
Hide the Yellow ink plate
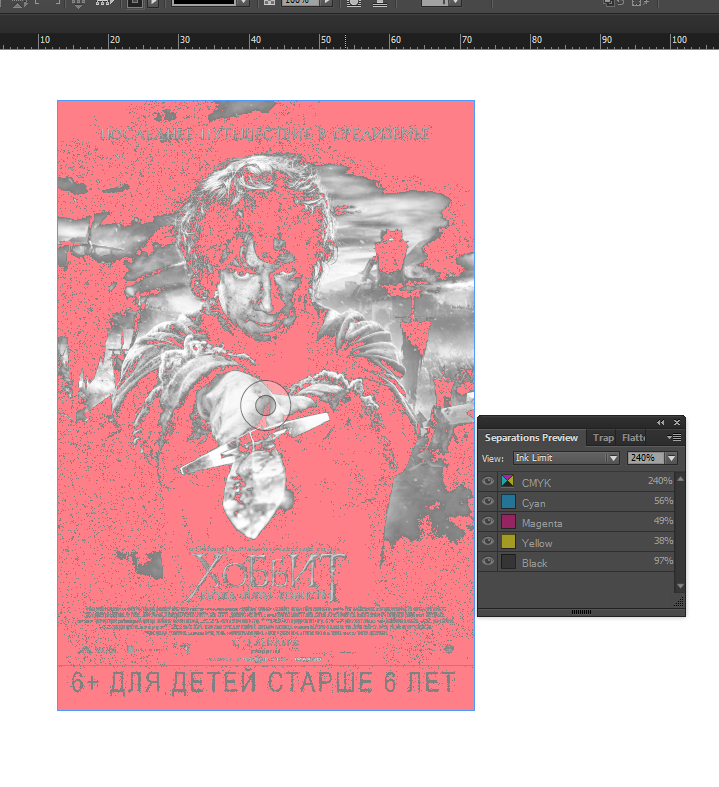(x=488, y=542)
